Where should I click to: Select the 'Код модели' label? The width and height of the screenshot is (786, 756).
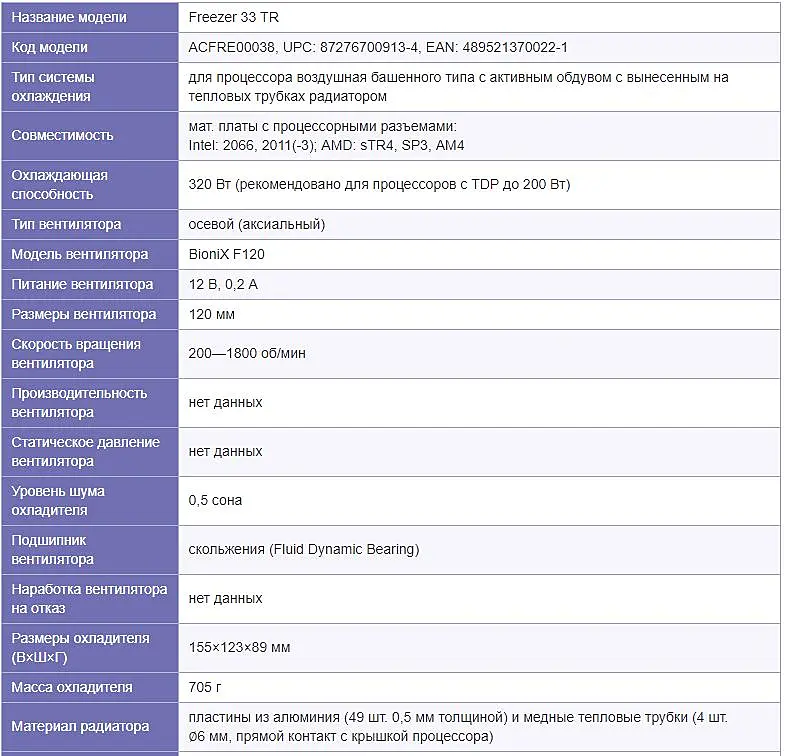click(49, 48)
